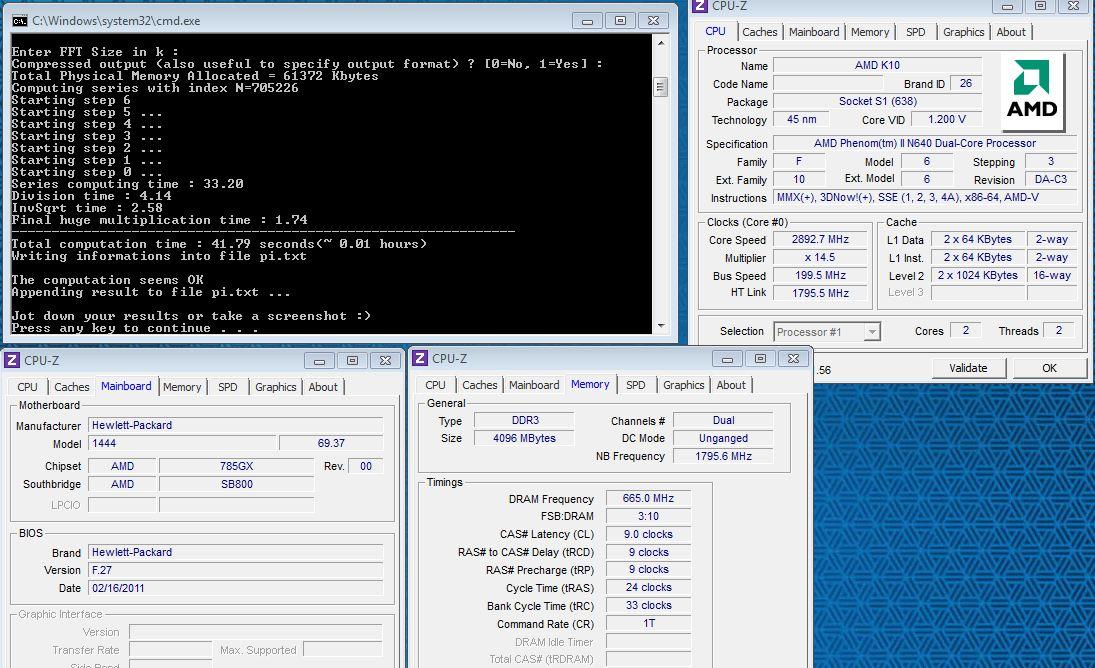
Task: Open SPD tab in CPU window
Action: click(916, 32)
